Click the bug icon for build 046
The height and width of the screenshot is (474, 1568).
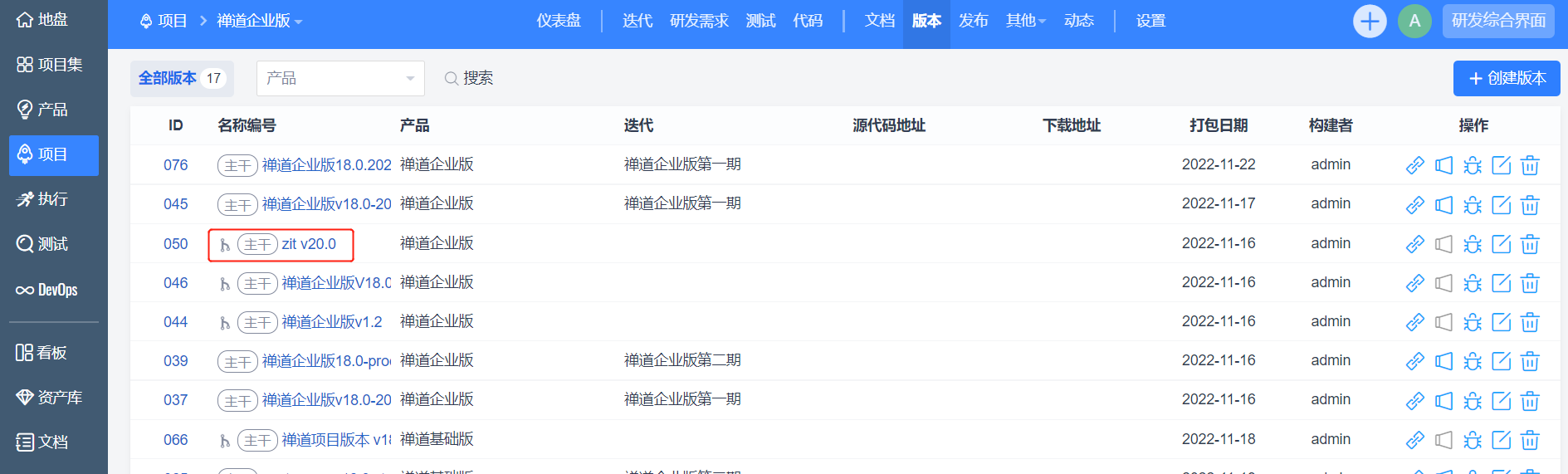point(1473,283)
